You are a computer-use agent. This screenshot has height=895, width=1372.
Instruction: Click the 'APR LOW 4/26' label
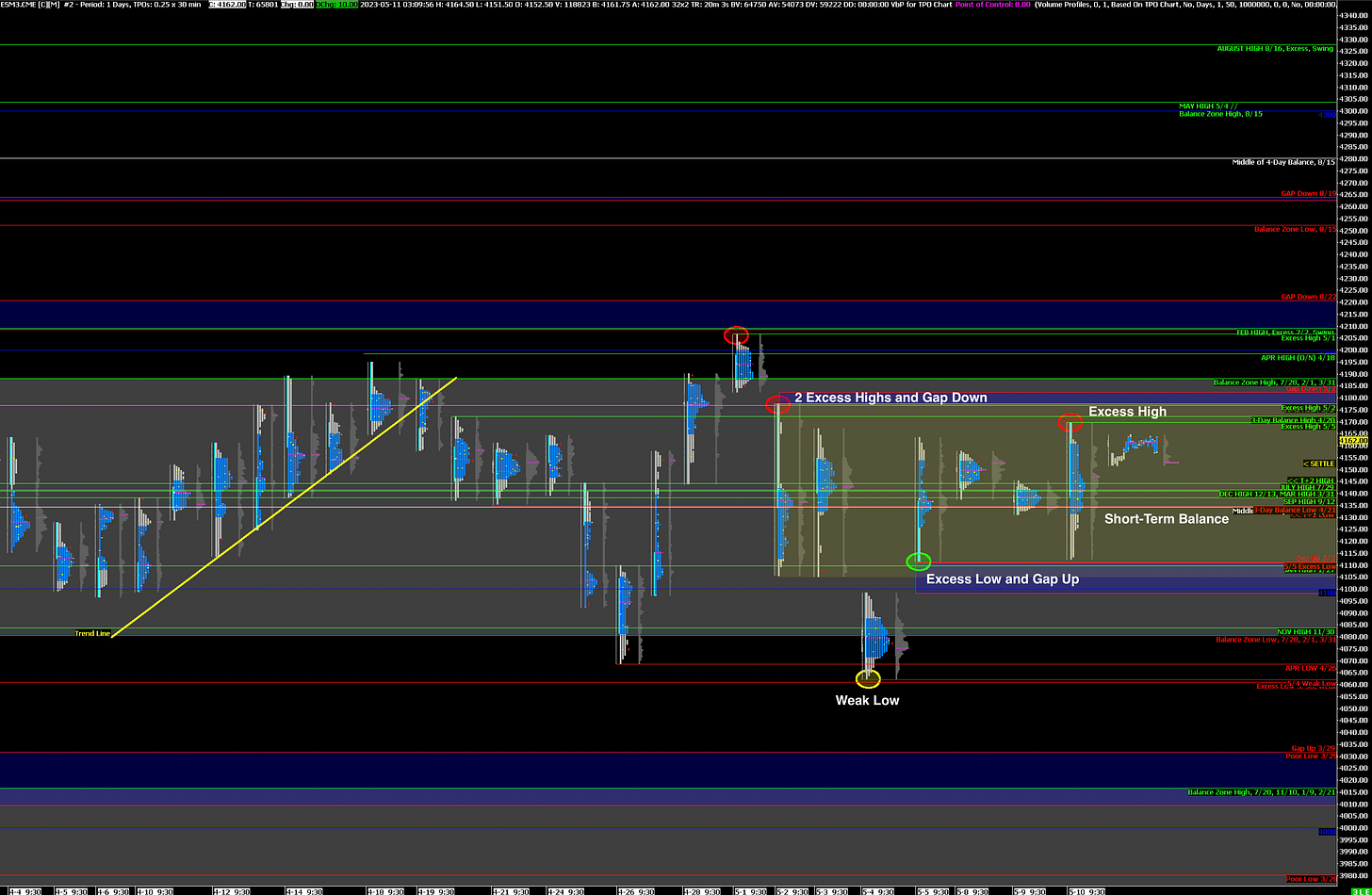click(1310, 668)
